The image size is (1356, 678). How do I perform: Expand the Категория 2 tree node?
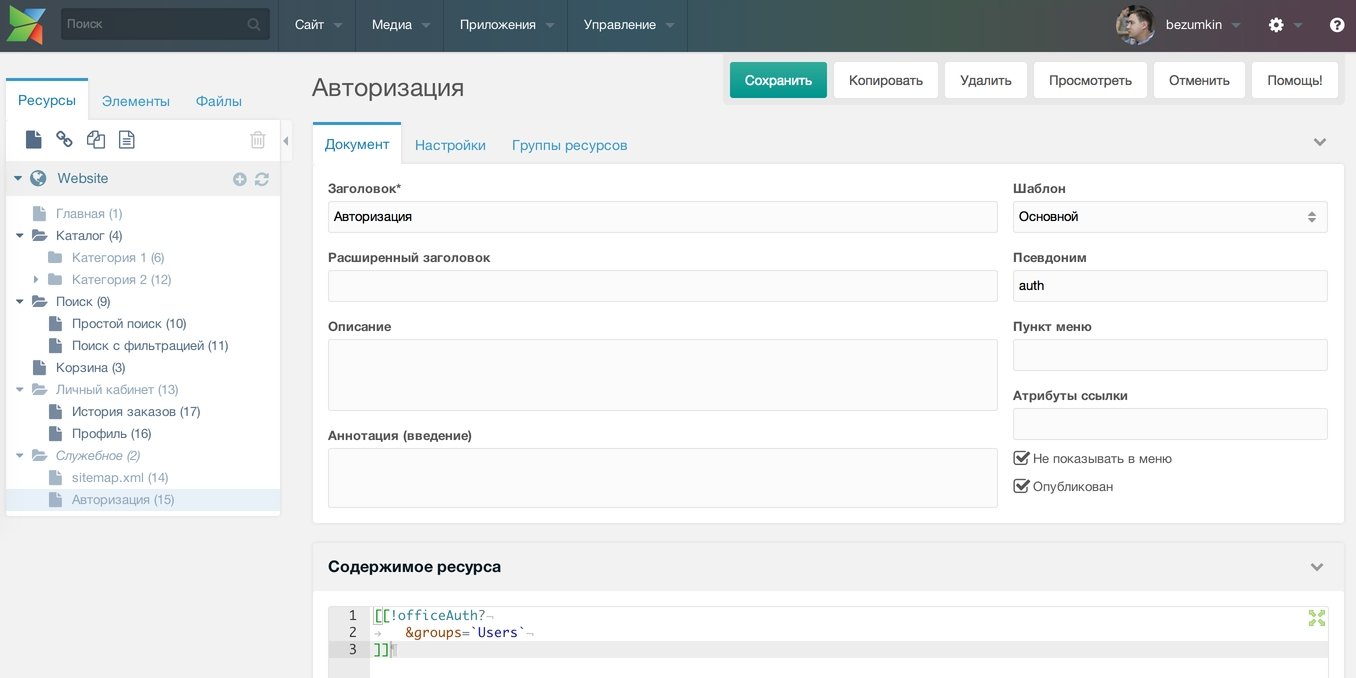coord(37,280)
